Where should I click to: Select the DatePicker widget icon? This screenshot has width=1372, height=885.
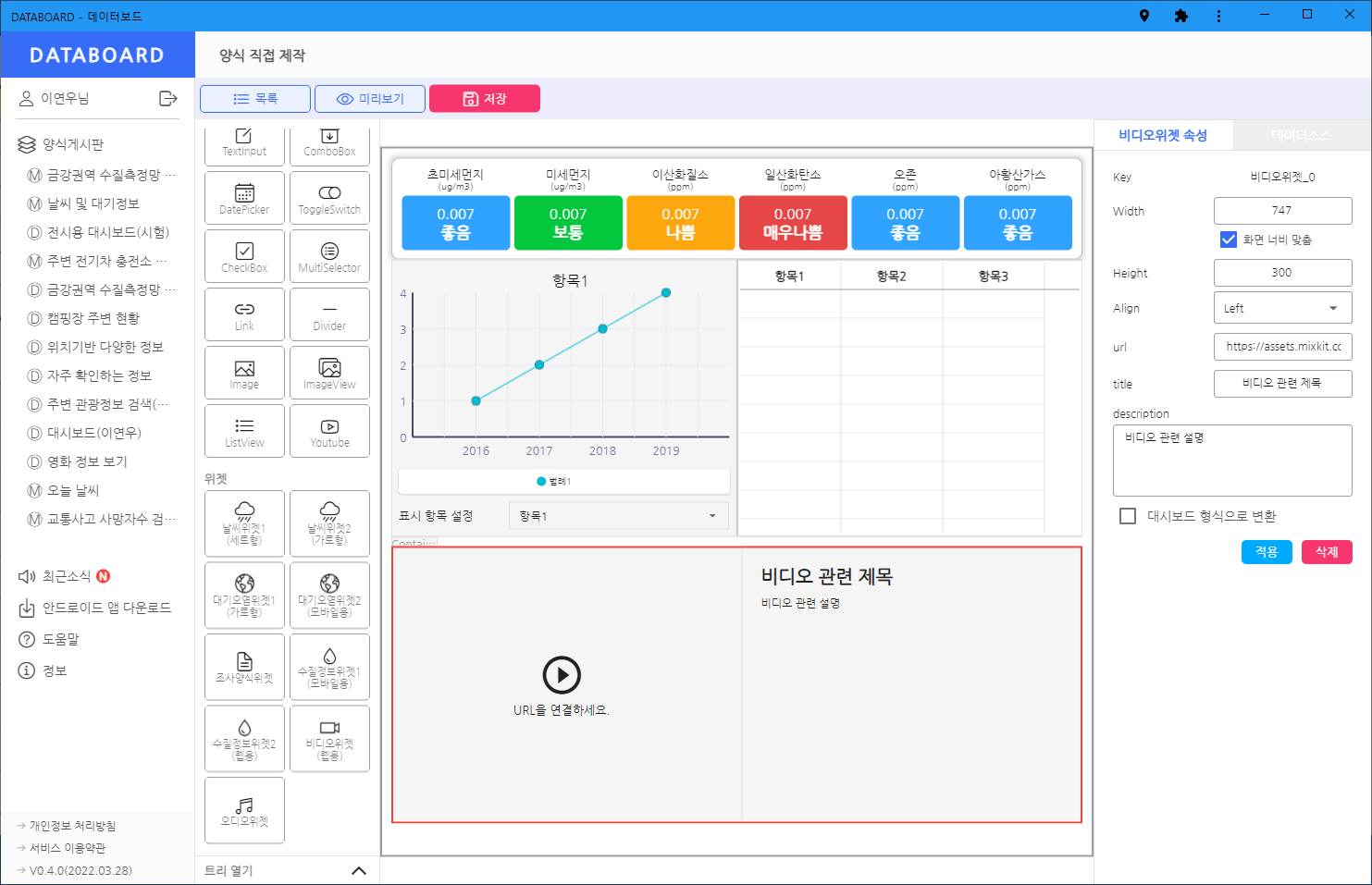click(244, 197)
